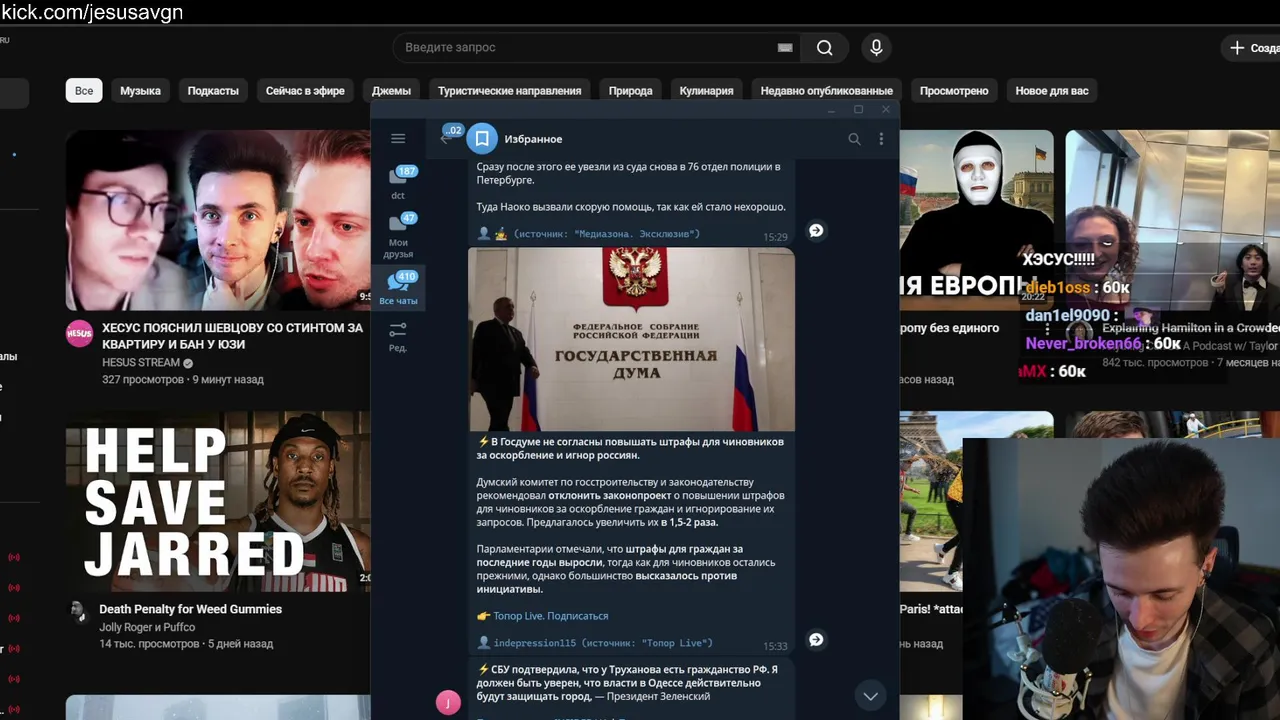Click the 15:33 message timestamp
This screenshot has height=720, width=1280.
(x=775, y=646)
